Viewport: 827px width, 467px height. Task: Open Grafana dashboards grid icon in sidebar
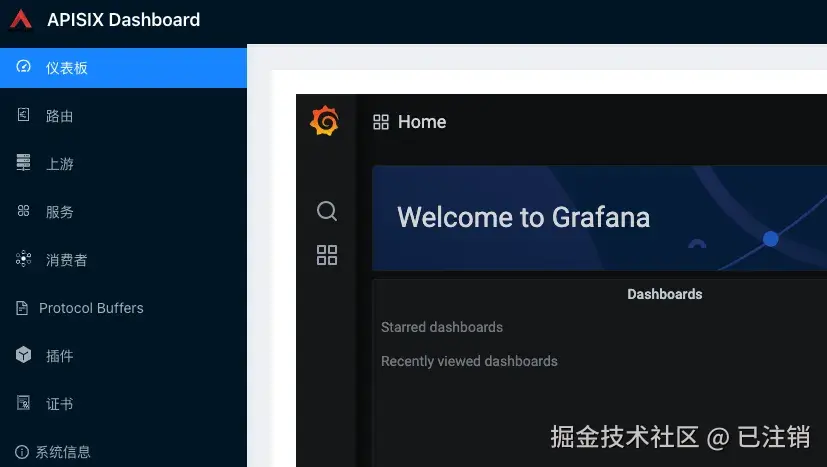point(327,255)
